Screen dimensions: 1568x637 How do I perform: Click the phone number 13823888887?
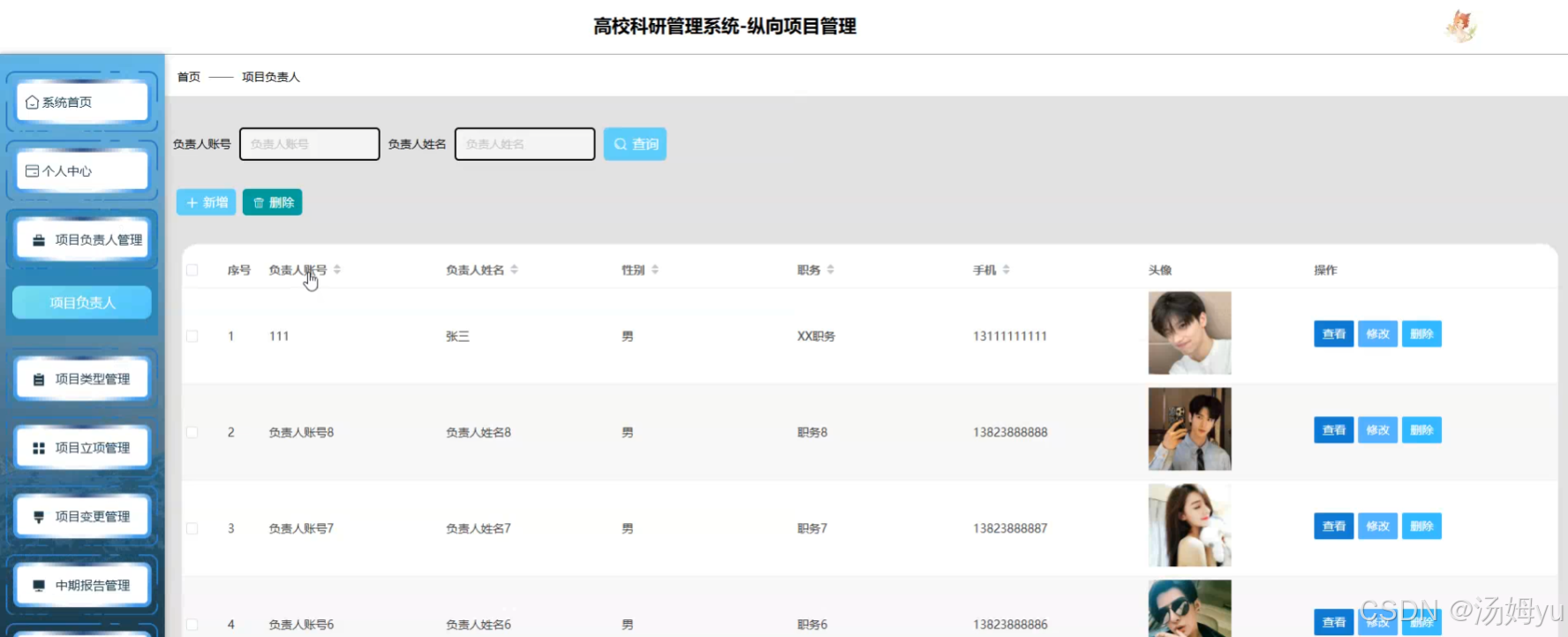(x=1010, y=529)
